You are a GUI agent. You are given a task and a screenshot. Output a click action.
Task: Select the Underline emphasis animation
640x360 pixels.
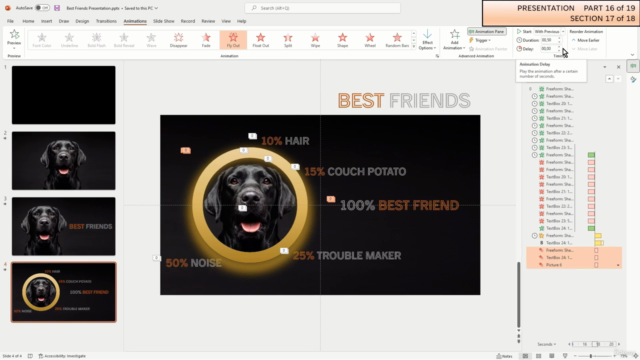tap(69, 40)
